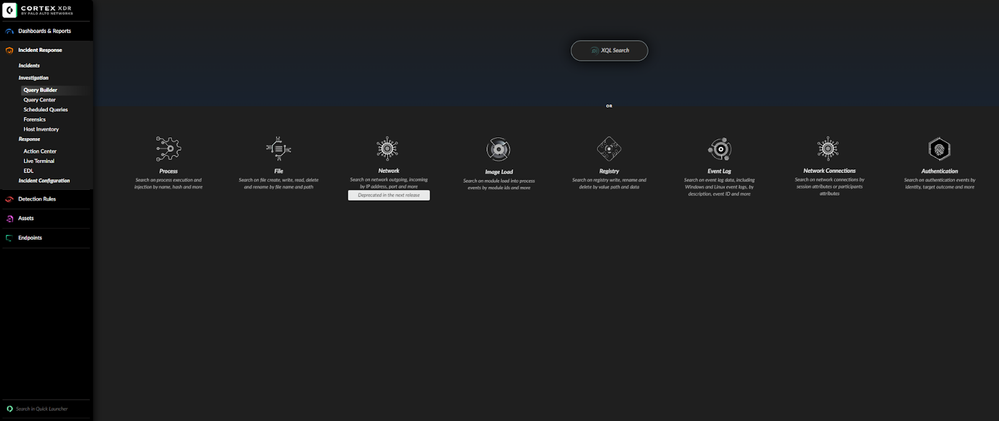Go to Incidents section
999x421 pixels.
click(29, 66)
